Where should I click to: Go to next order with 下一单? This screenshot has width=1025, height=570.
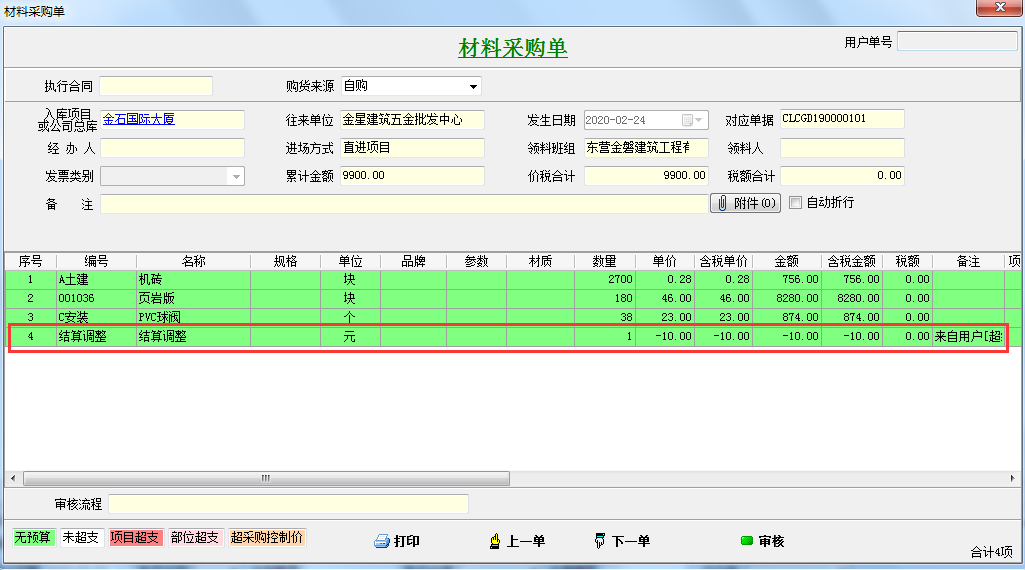pyautogui.click(x=600, y=541)
